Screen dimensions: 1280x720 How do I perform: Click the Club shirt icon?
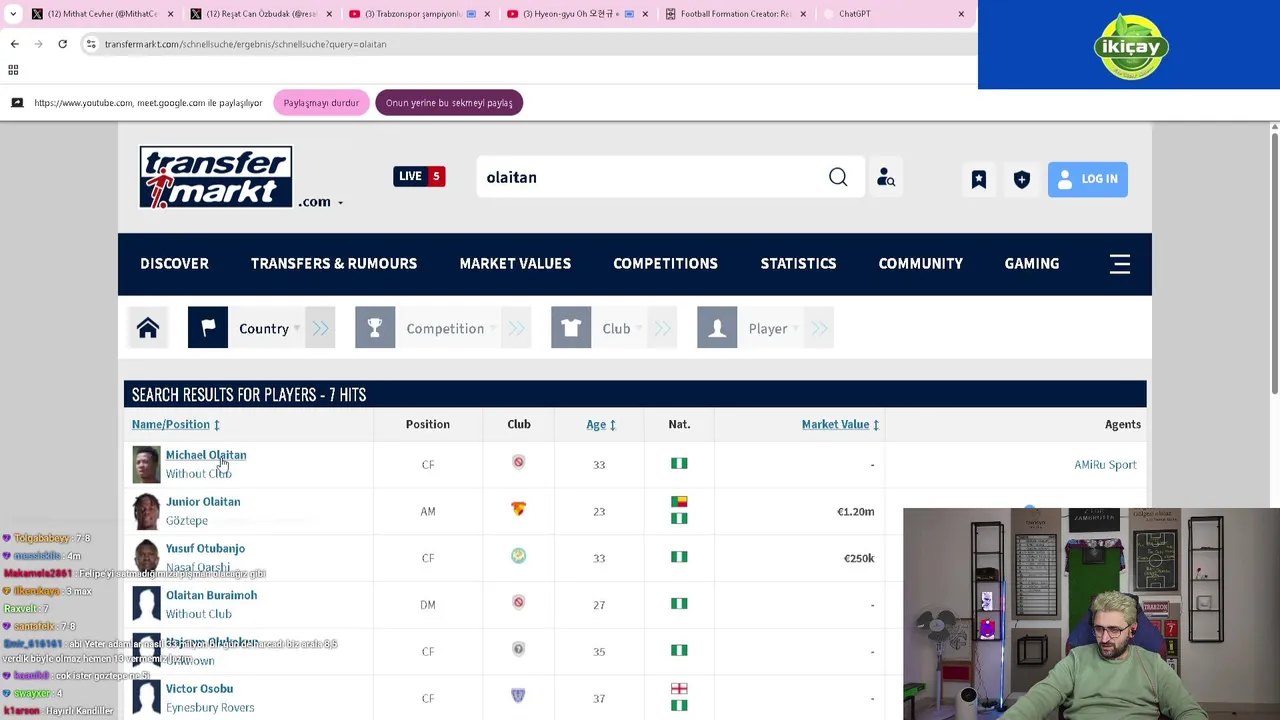(x=571, y=328)
